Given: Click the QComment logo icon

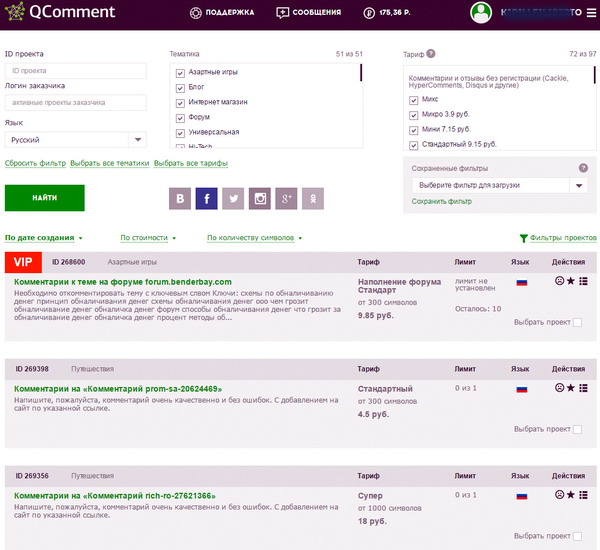Looking at the screenshot, I should click(x=15, y=11).
